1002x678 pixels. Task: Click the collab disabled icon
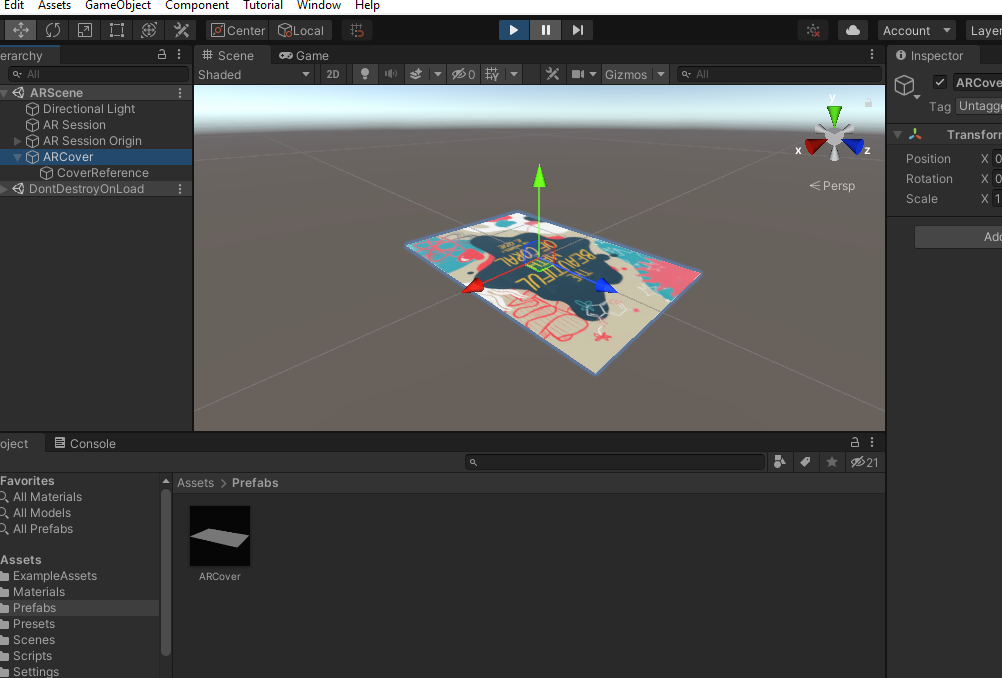[813, 30]
